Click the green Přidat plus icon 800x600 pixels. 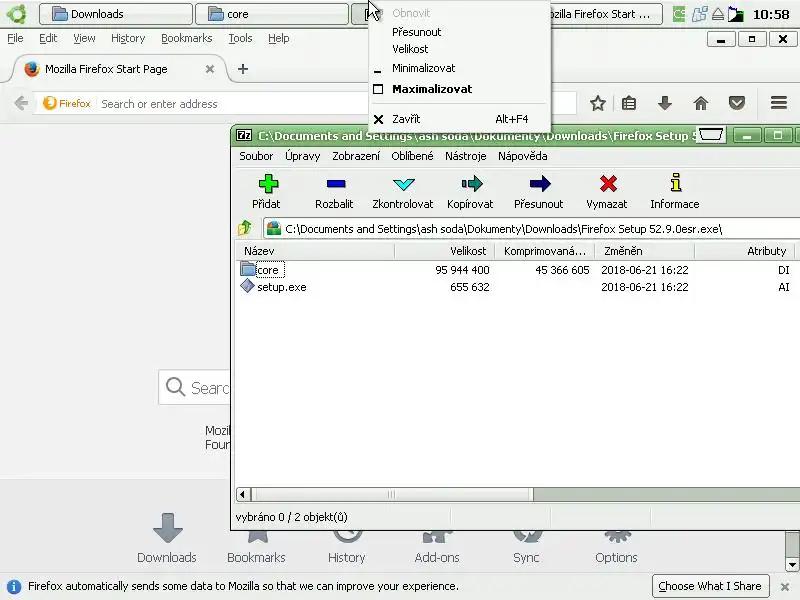pyautogui.click(x=268, y=184)
